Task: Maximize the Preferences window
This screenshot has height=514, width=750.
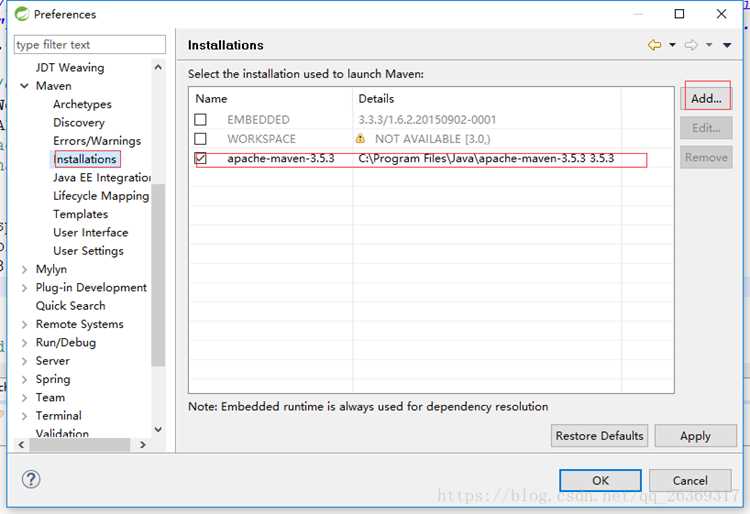Action: pyautogui.click(x=679, y=14)
